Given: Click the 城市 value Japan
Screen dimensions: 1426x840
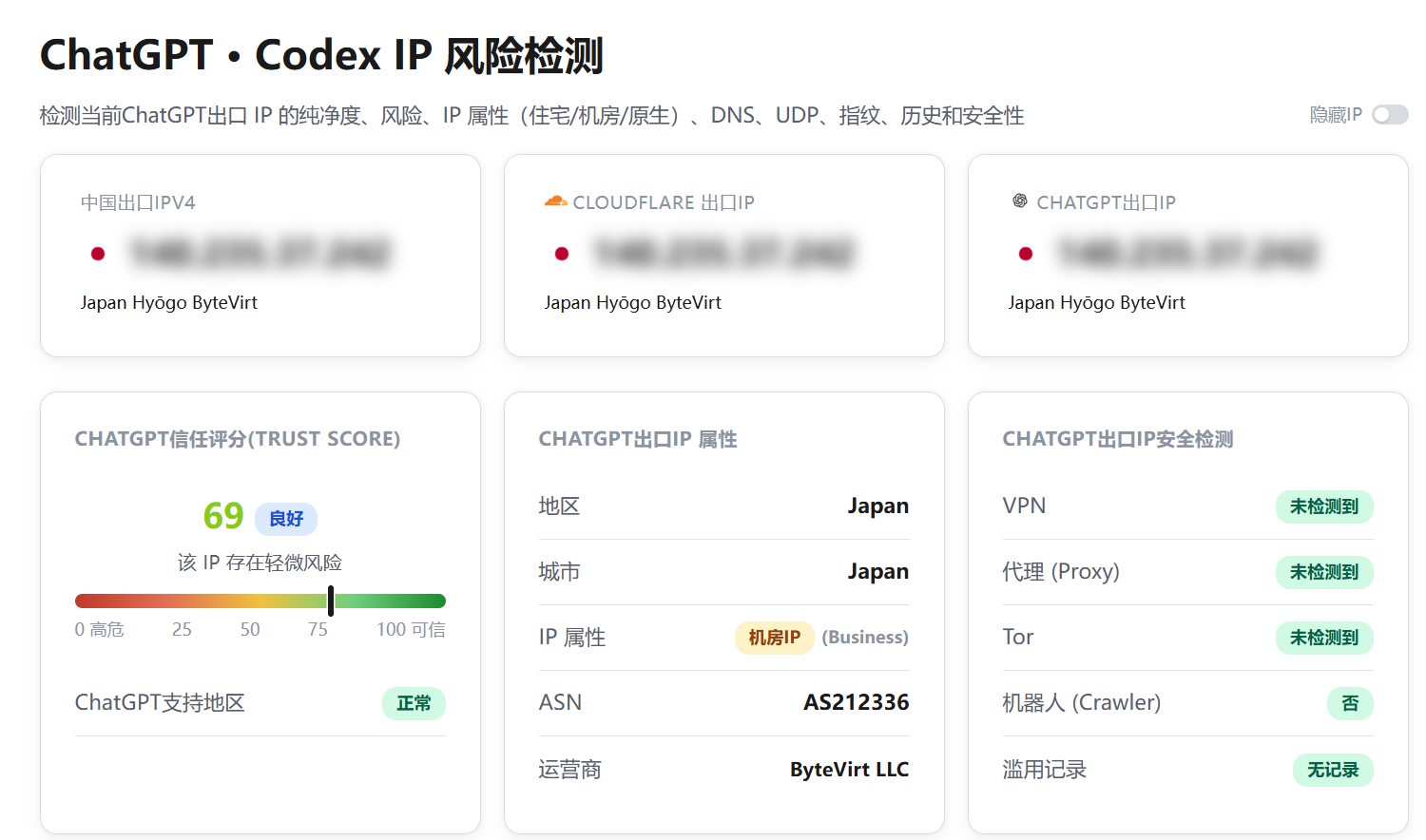Looking at the screenshot, I should [878, 572].
